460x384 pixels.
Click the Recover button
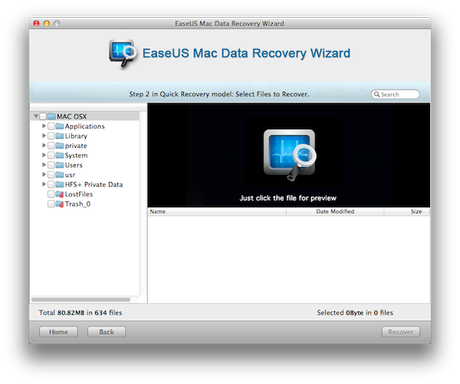tap(400, 332)
